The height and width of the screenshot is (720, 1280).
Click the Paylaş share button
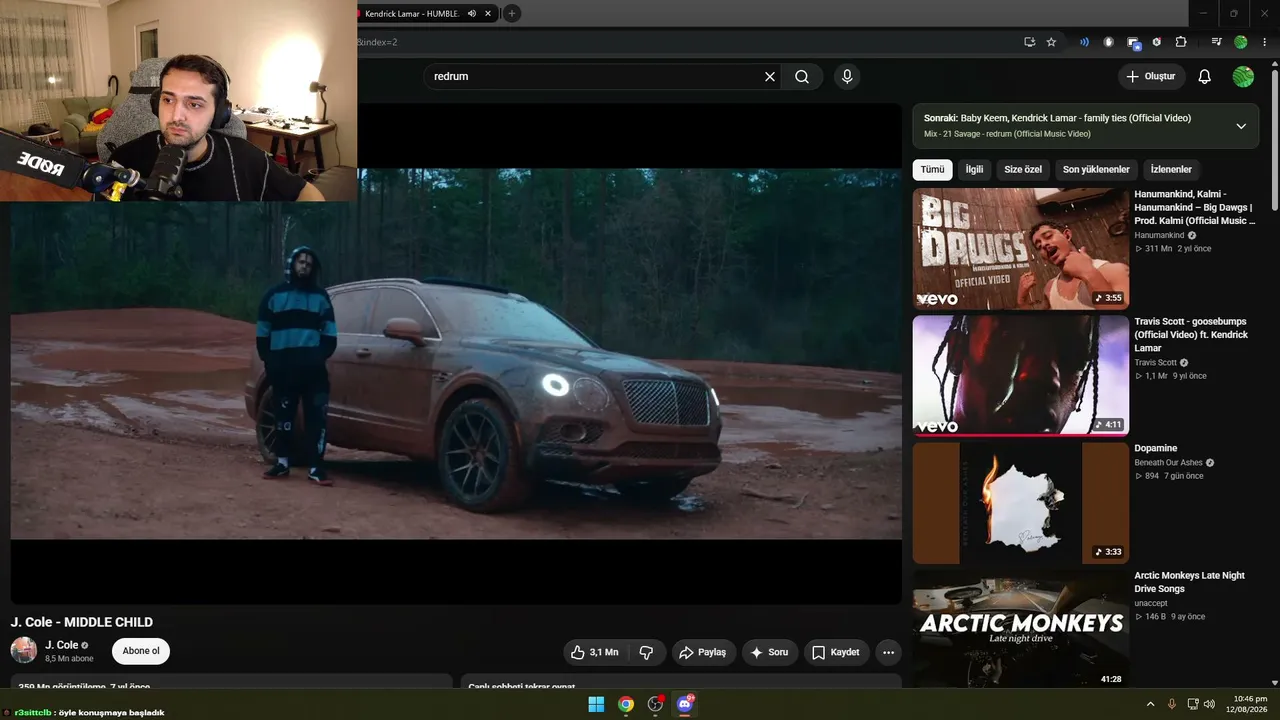704,652
